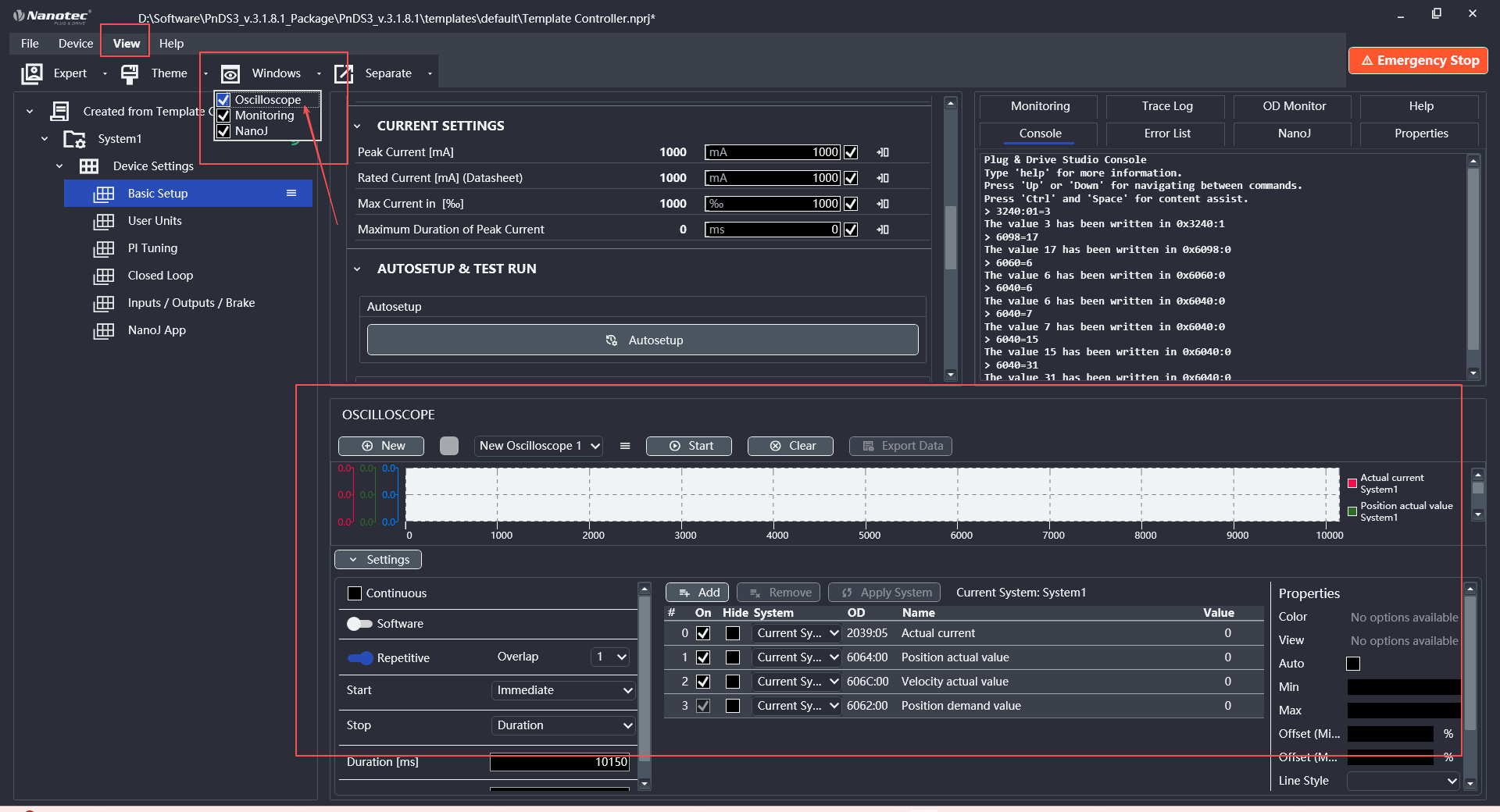Click the Closed Loop table icon
Viewport: 1500px width, 812px height.
coord(104,276)
